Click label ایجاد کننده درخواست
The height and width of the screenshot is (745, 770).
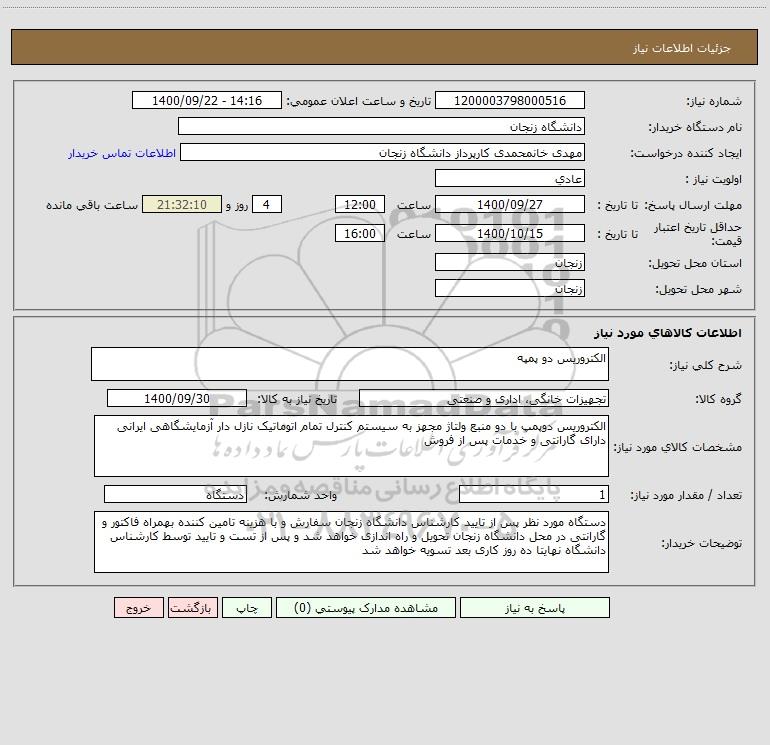click(x=686, y=153)
